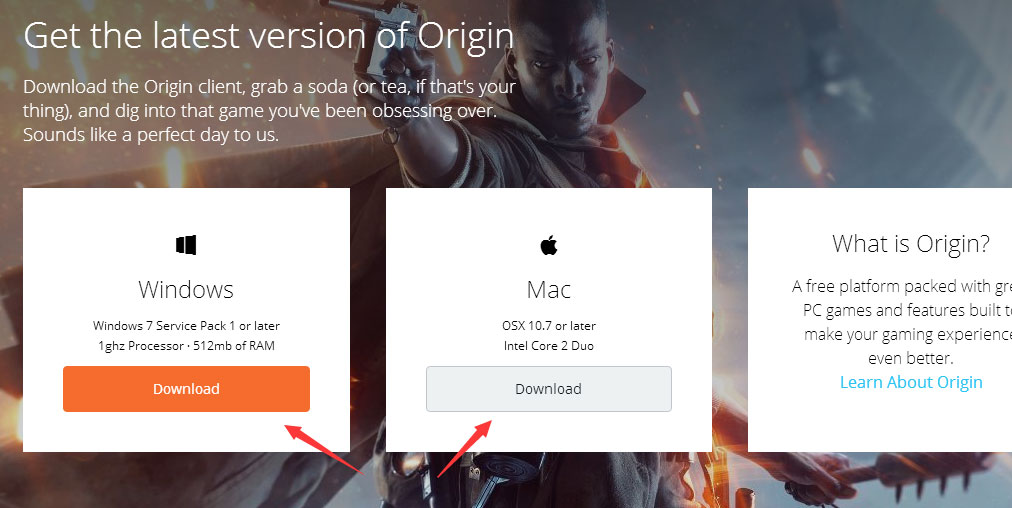Open the Learn About Origin link

click(x=911, y=382)
